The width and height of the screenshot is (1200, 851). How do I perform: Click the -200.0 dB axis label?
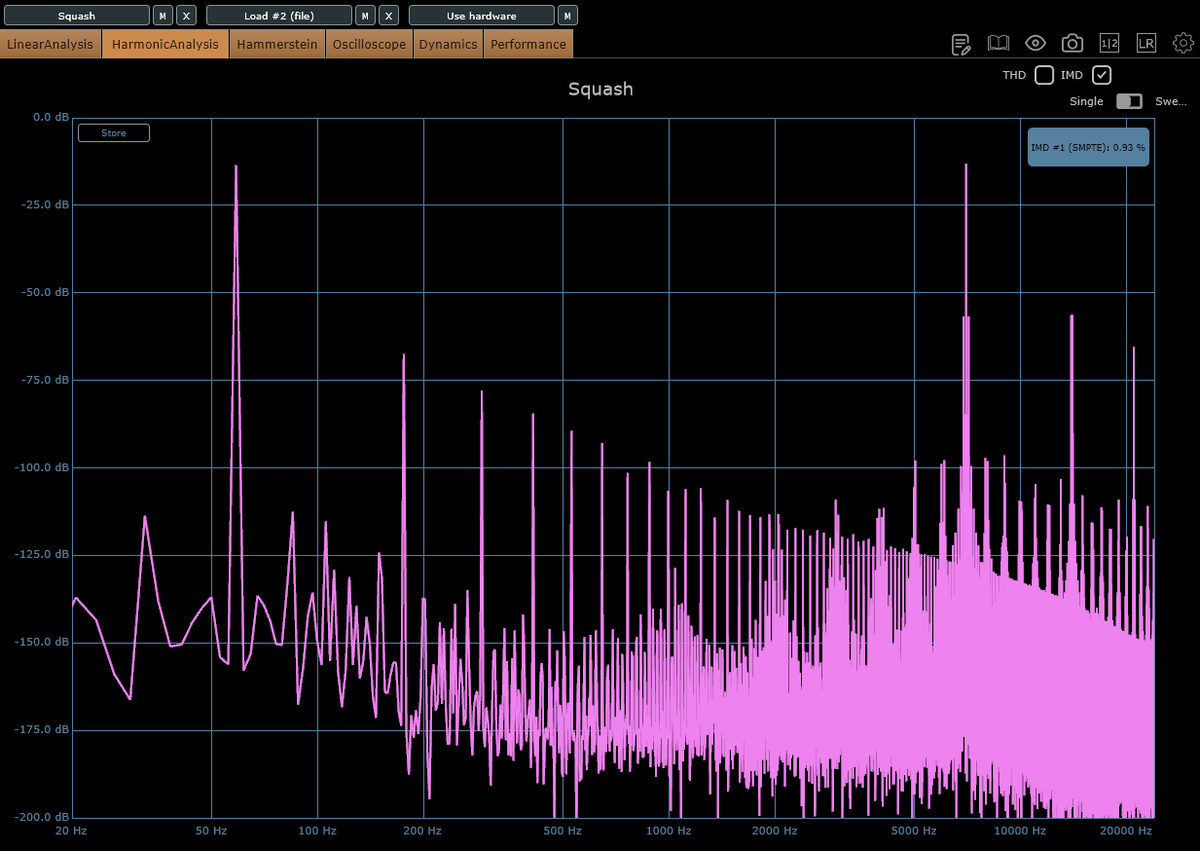click(42, 817)
